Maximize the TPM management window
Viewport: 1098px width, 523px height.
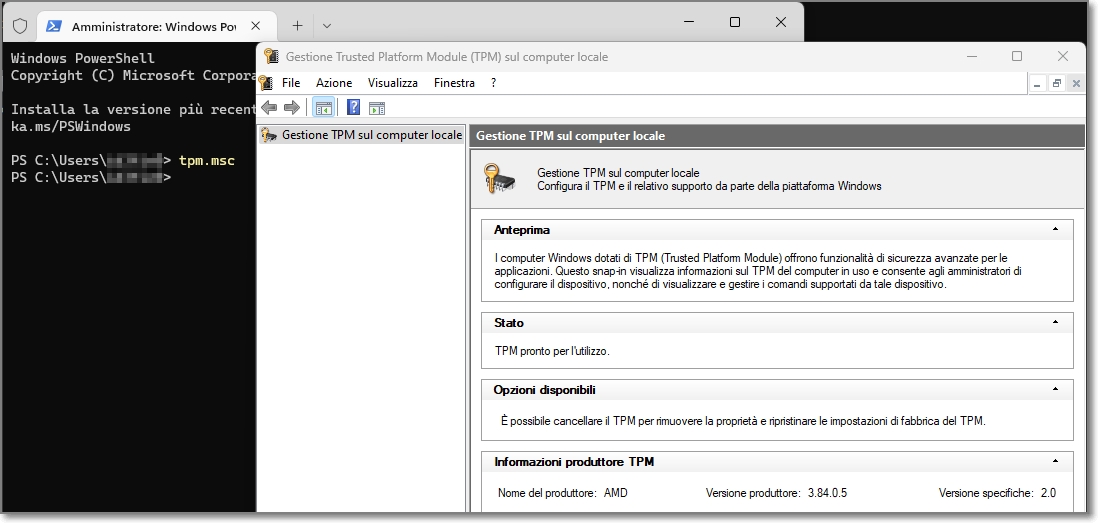[x=1017, y=57]
